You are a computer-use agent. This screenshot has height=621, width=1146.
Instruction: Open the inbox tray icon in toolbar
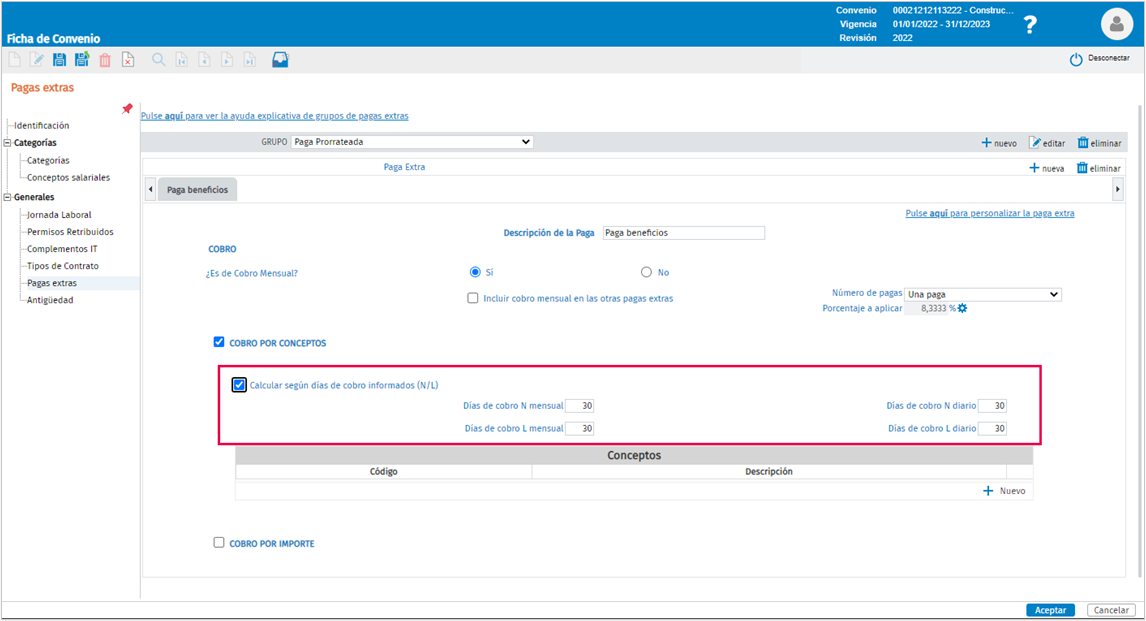(x=281, y=60)
